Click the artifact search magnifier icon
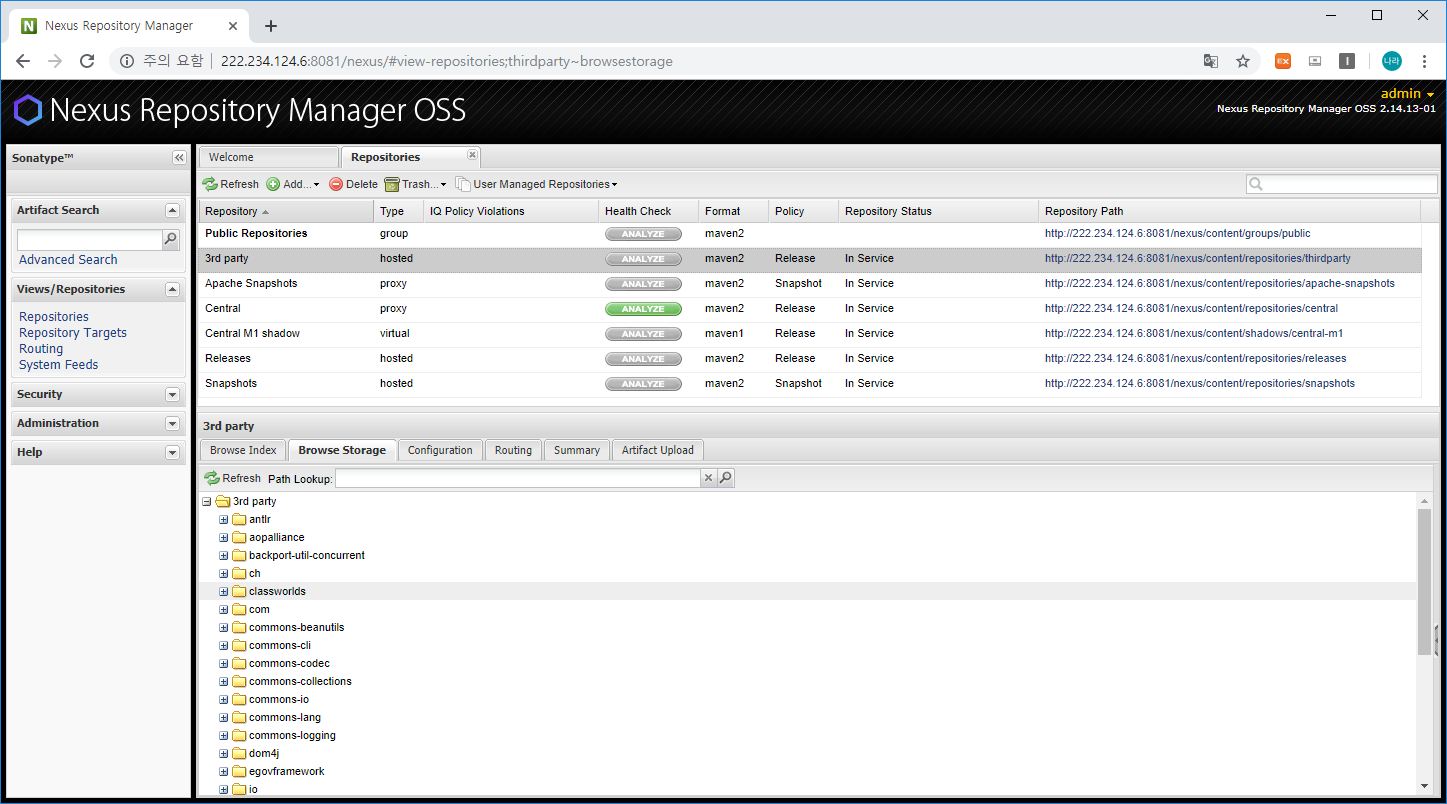Screen dimensions: 1447x804 point(171,240)
